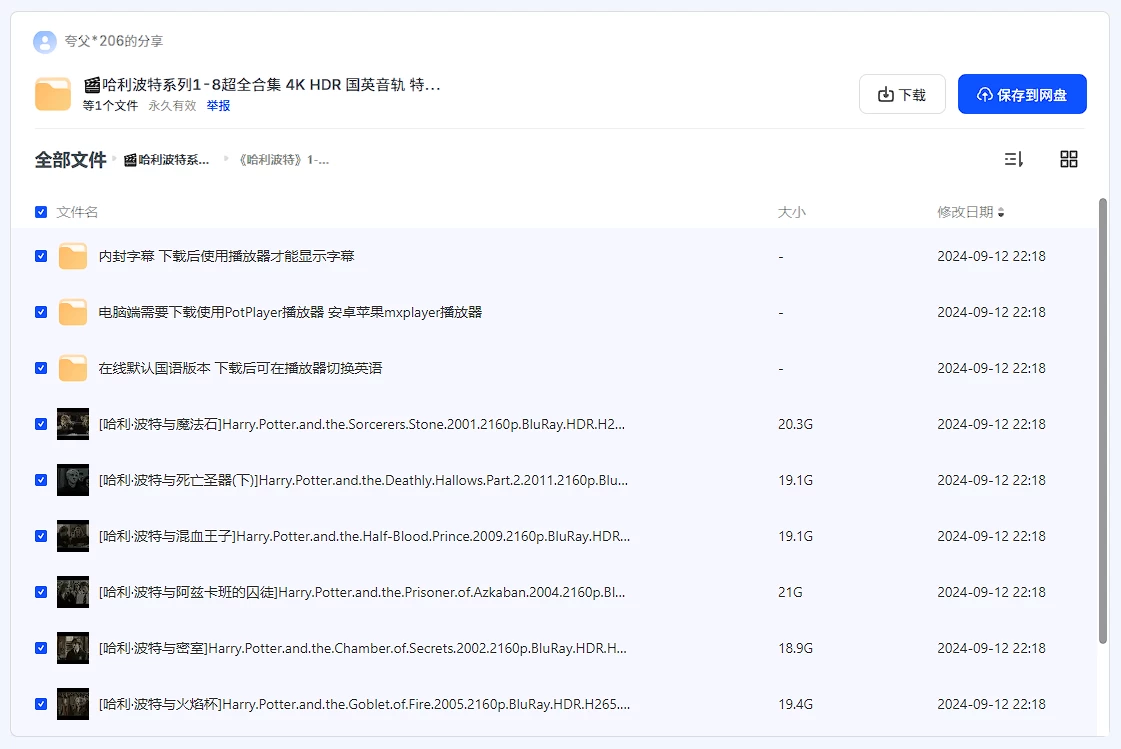Viewport: 1121px width, 749px height.
Task: Click the 文件名 column header
Action: 77,212
